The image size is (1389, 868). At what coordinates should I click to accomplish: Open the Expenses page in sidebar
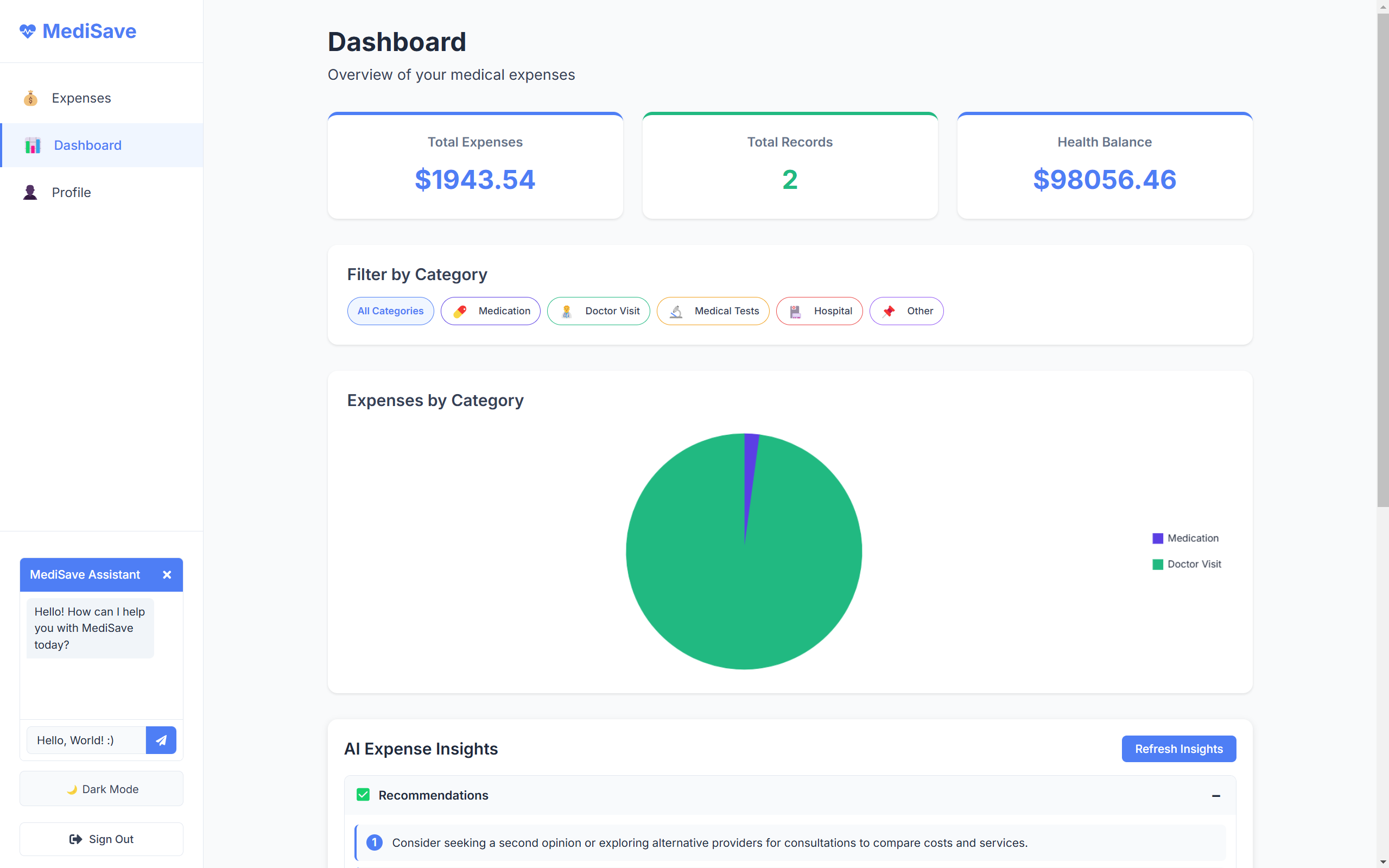point(81,98)
